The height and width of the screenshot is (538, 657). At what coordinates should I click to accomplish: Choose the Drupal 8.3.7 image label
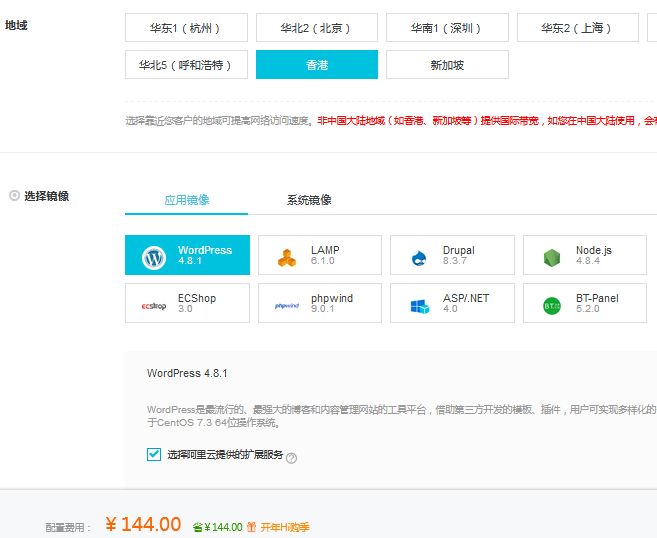coord(459,255)
